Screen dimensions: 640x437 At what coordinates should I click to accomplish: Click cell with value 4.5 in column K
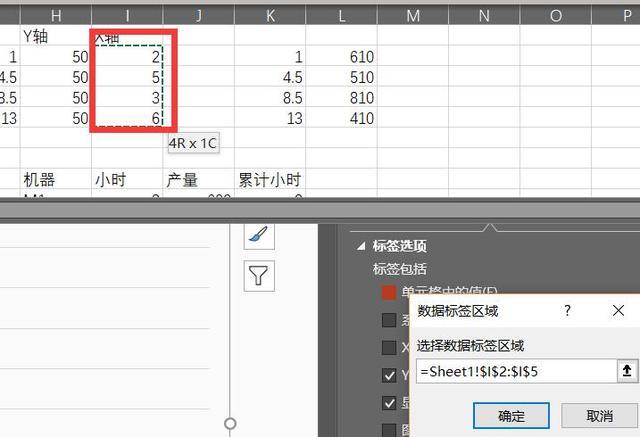pyautogui.click(x=270, y=77)
